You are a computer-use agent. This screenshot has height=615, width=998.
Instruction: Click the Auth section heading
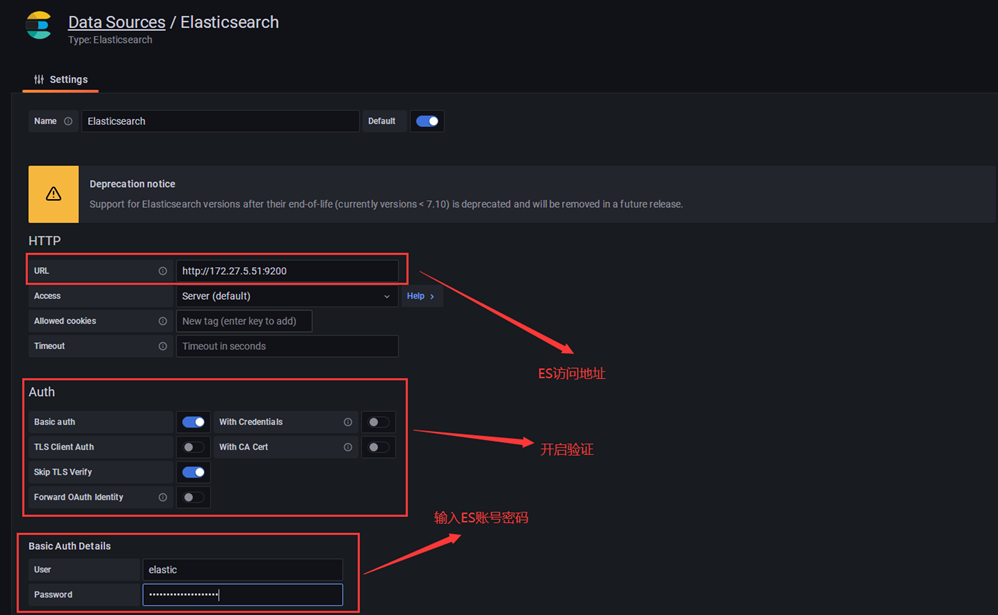point(41,392)
